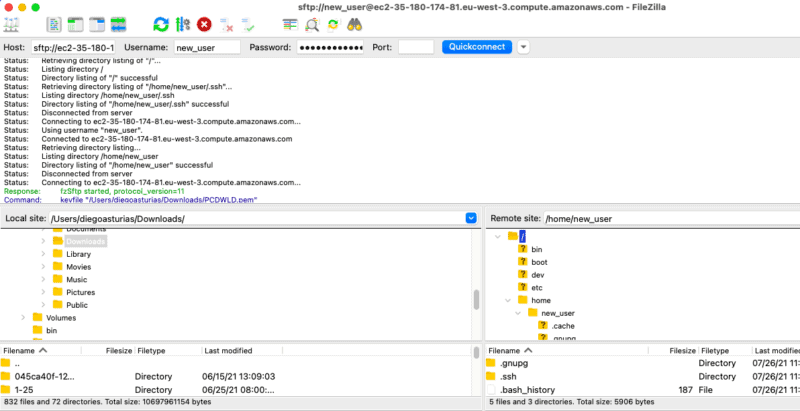800x411 pixels.
Task: Select Pictures in the local tree
Action: pos(81,292)
